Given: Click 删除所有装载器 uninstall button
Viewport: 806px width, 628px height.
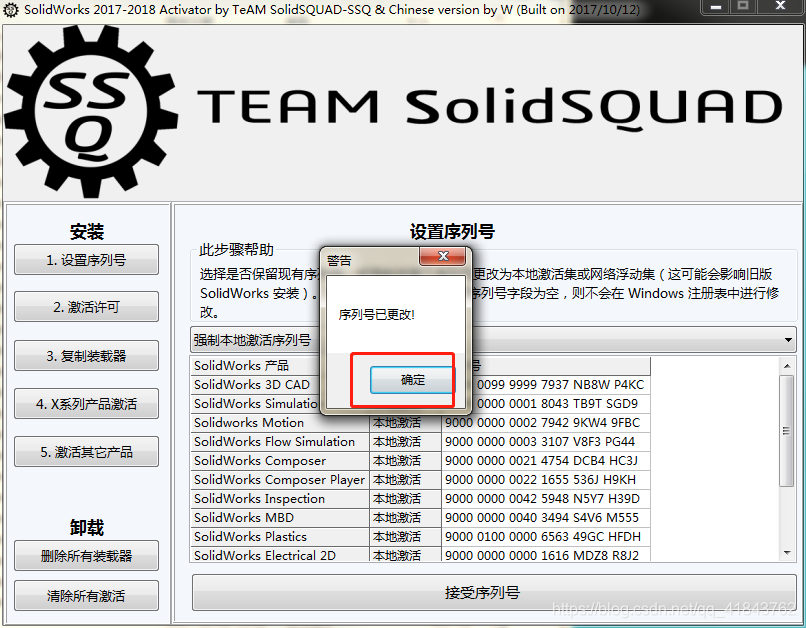Looking at the screenshot, I should [x=86, y=556].
